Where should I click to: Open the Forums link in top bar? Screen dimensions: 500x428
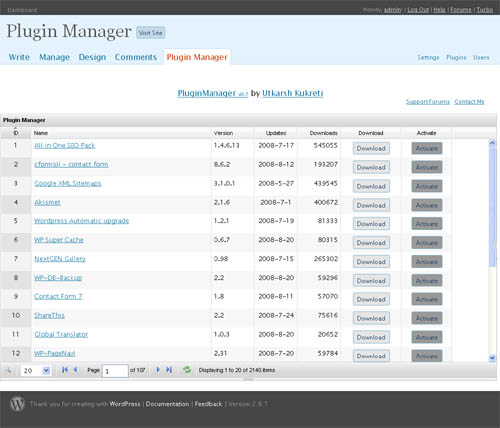pos(461,10)
